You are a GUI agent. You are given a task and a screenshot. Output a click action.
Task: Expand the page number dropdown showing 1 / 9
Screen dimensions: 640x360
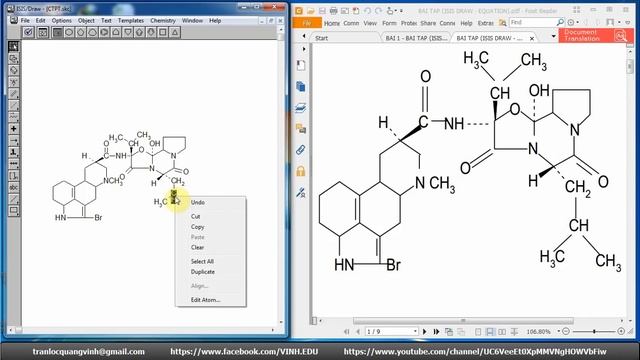click(x=415, y=331)
